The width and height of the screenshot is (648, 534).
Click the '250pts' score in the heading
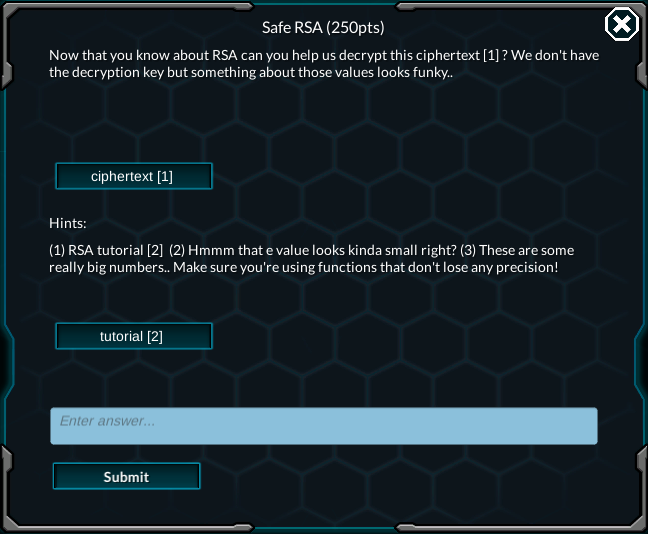tap(355, 28)
